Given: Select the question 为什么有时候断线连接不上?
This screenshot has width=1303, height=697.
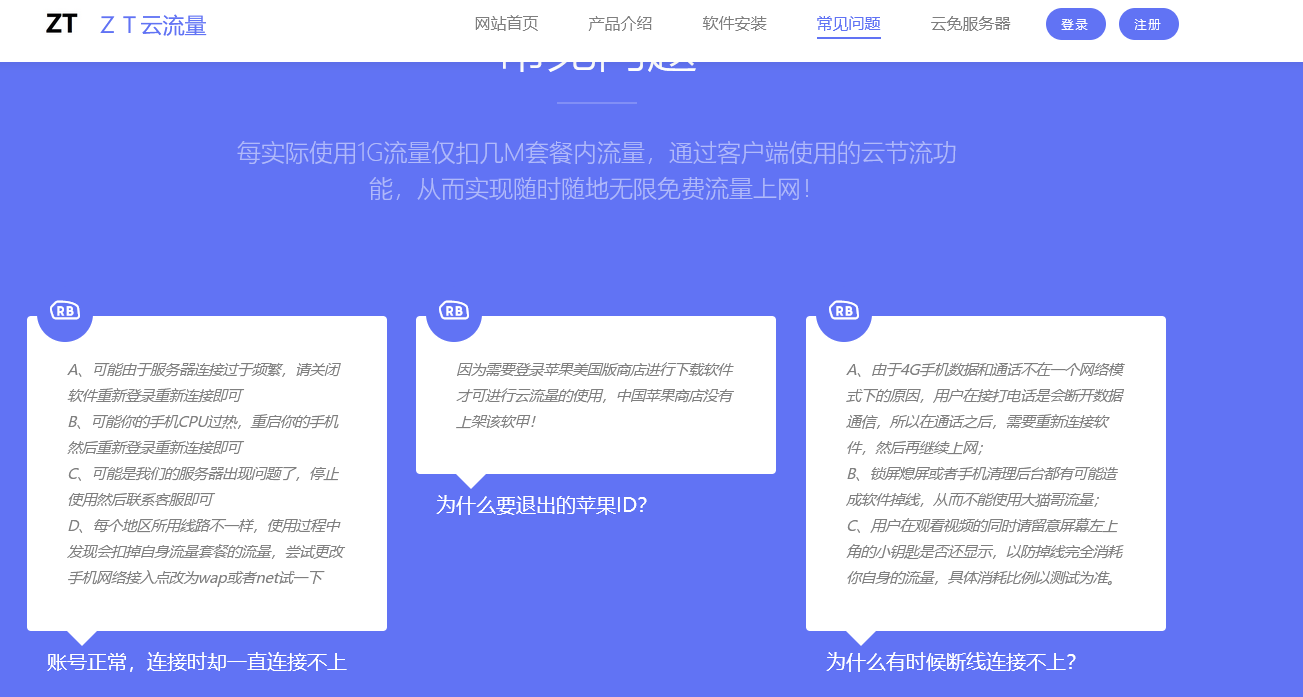Looking at the screenshot, I should pos(950,662).
